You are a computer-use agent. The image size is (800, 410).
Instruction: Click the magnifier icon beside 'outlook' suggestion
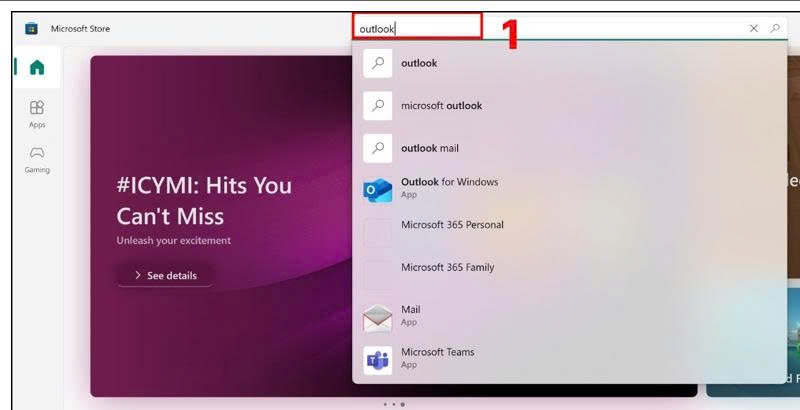378,63
